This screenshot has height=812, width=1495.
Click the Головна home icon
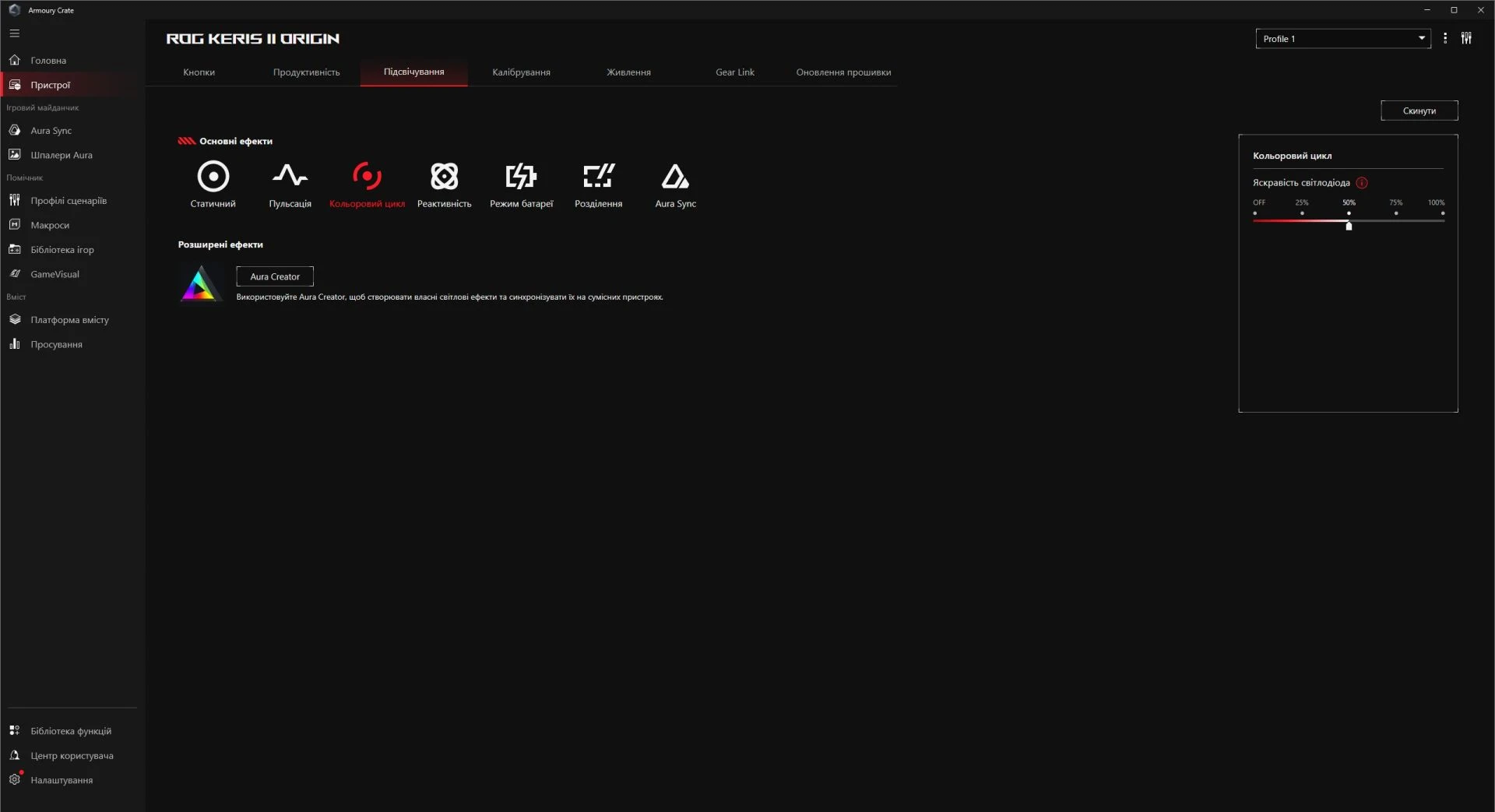click(15, 60)
